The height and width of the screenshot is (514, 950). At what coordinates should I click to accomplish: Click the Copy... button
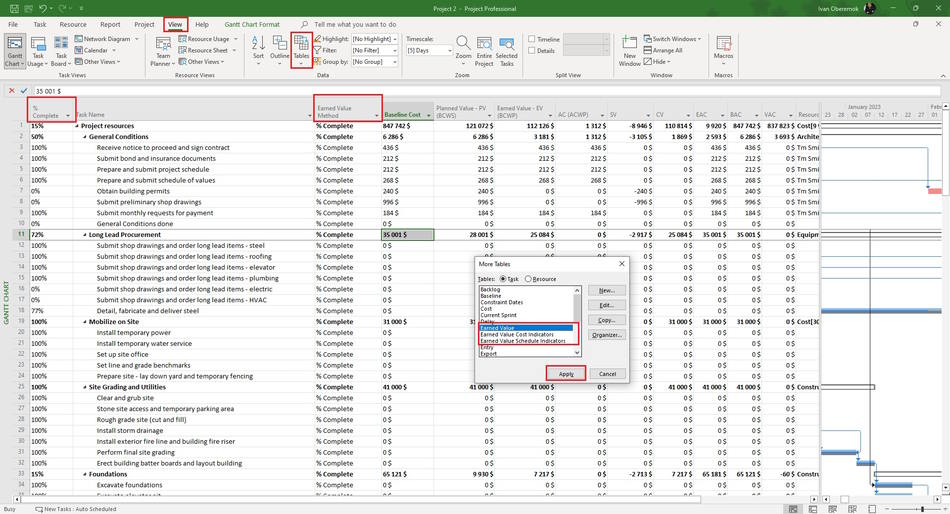pos(606,320)
